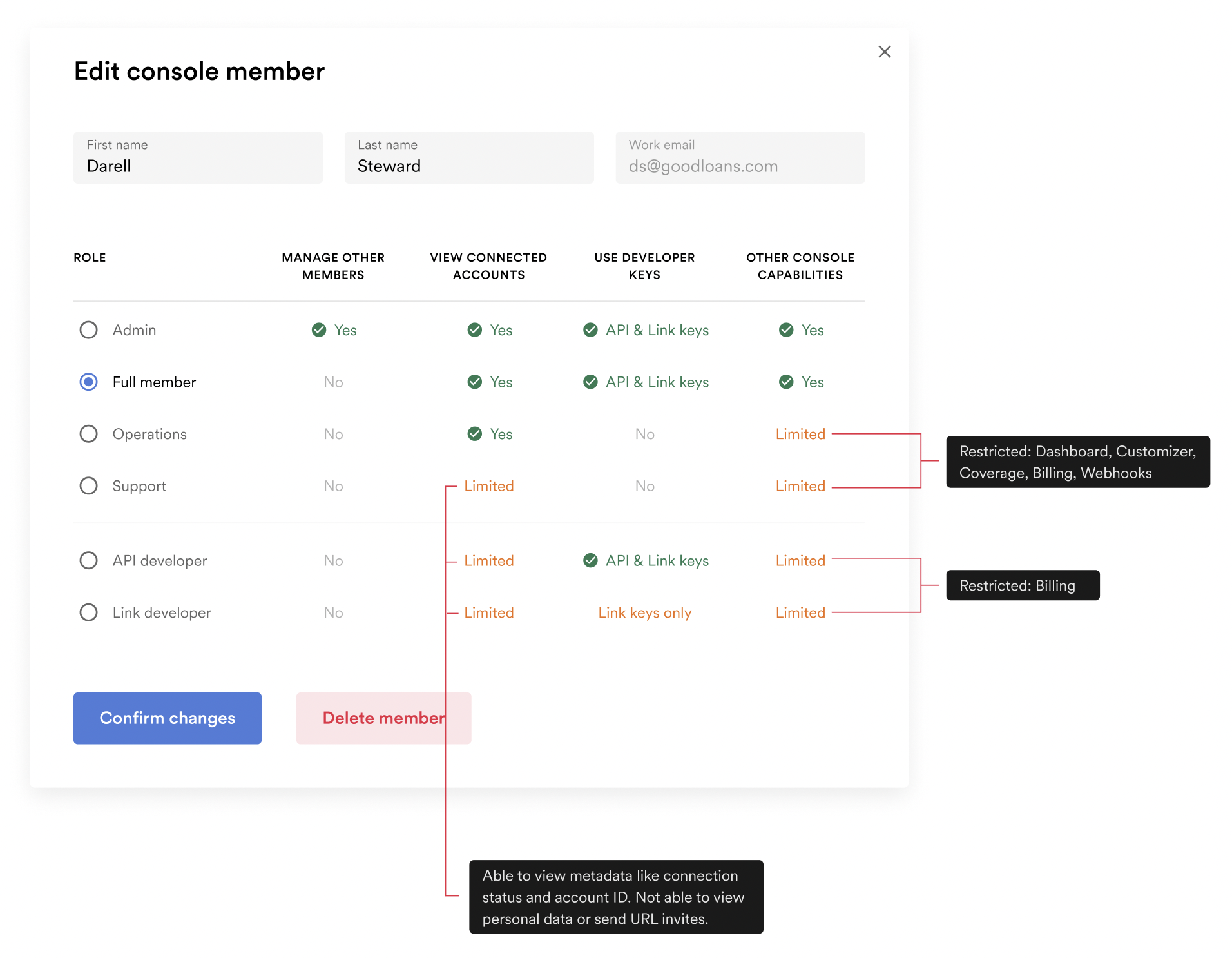Click the Link keys only label
Image resolution: width=1232 pixels, height=958 pixels.
coord(644,612)
